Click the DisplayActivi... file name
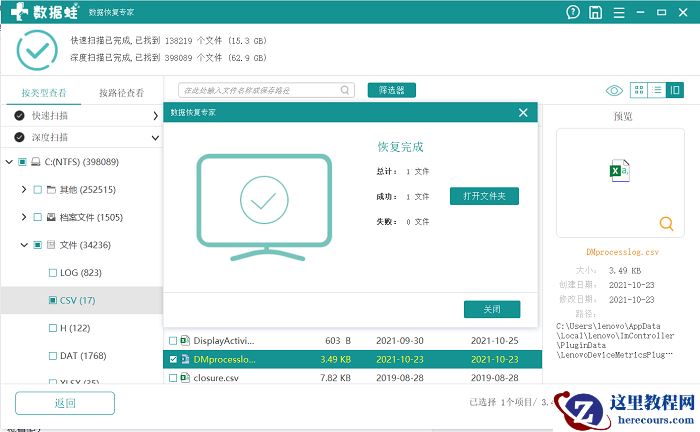Viewport: 700px width, 432px height. tap(224, 341)
